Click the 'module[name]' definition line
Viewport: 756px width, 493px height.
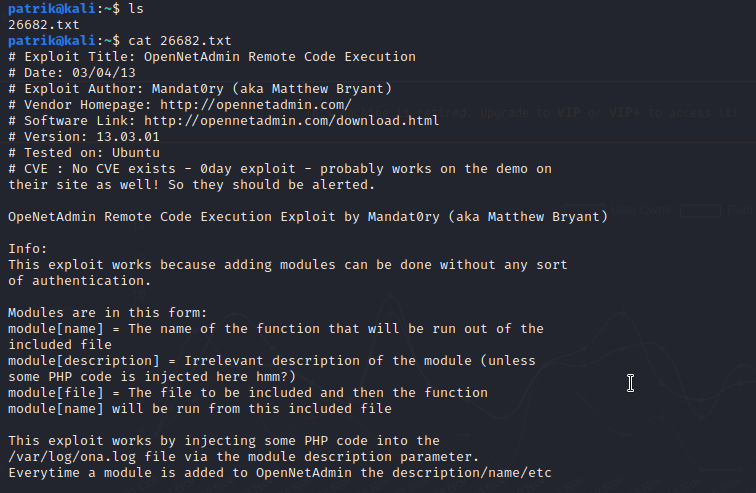275,328
